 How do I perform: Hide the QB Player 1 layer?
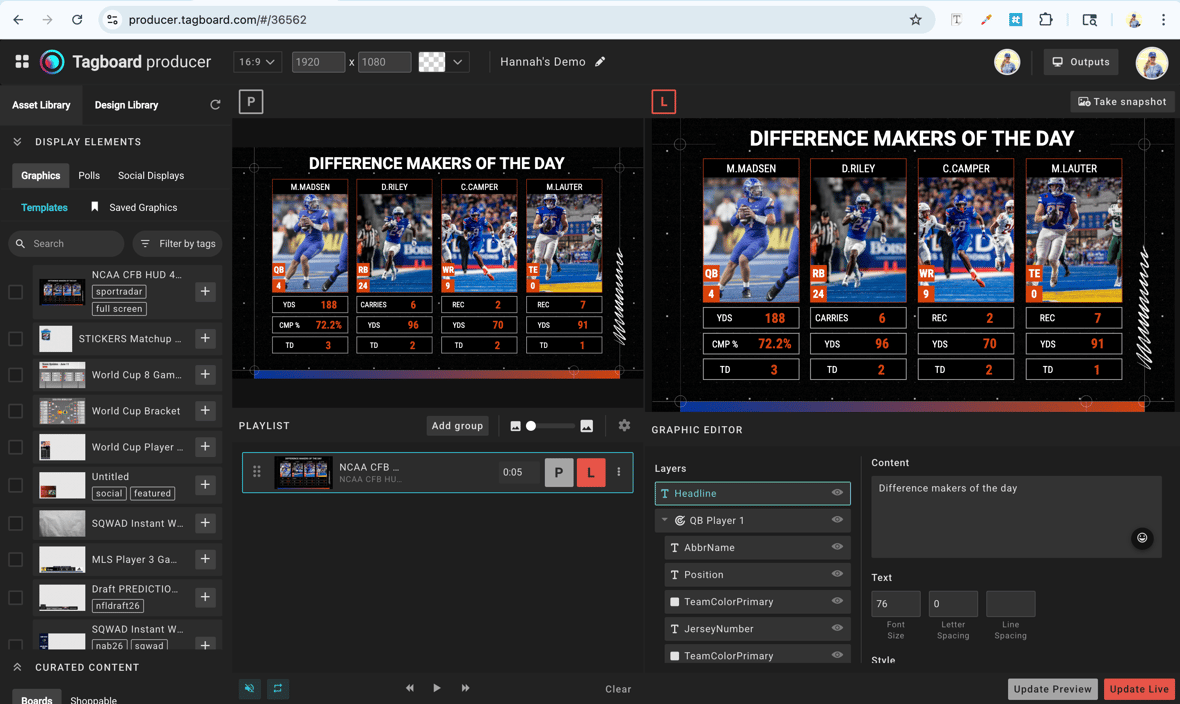tap(837, 520)
